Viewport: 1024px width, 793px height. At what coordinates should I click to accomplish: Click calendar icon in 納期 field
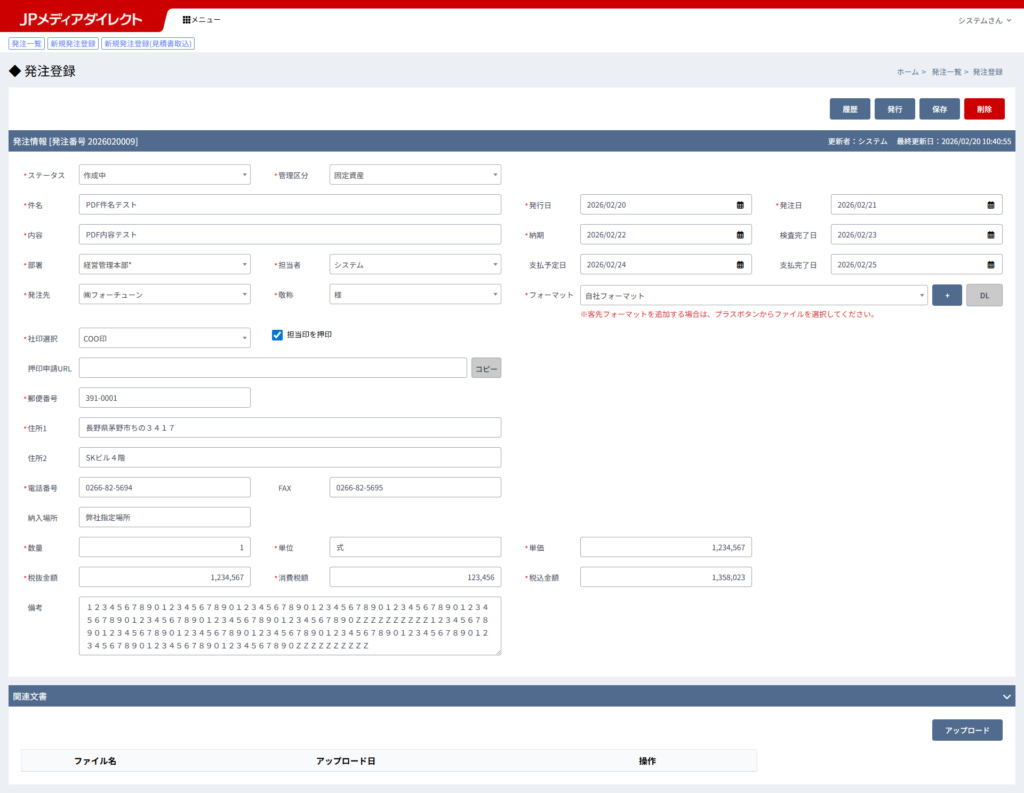click(x=740, y=235)
